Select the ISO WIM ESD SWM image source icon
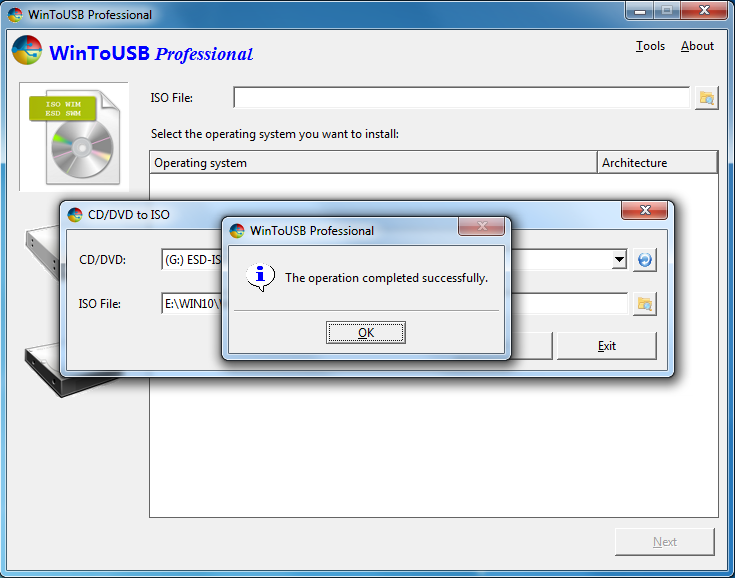This screenshot has height=578, width=735. pyautogui.click(x=74, y=137)
